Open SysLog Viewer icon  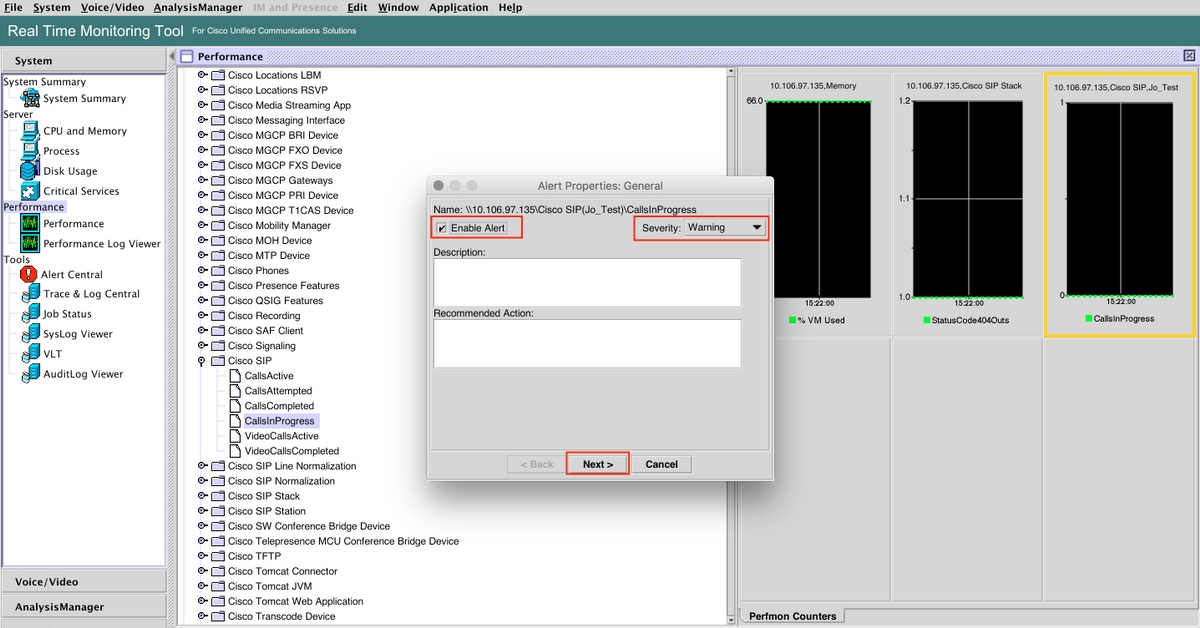pyautogui.click(x=30, y=334)
